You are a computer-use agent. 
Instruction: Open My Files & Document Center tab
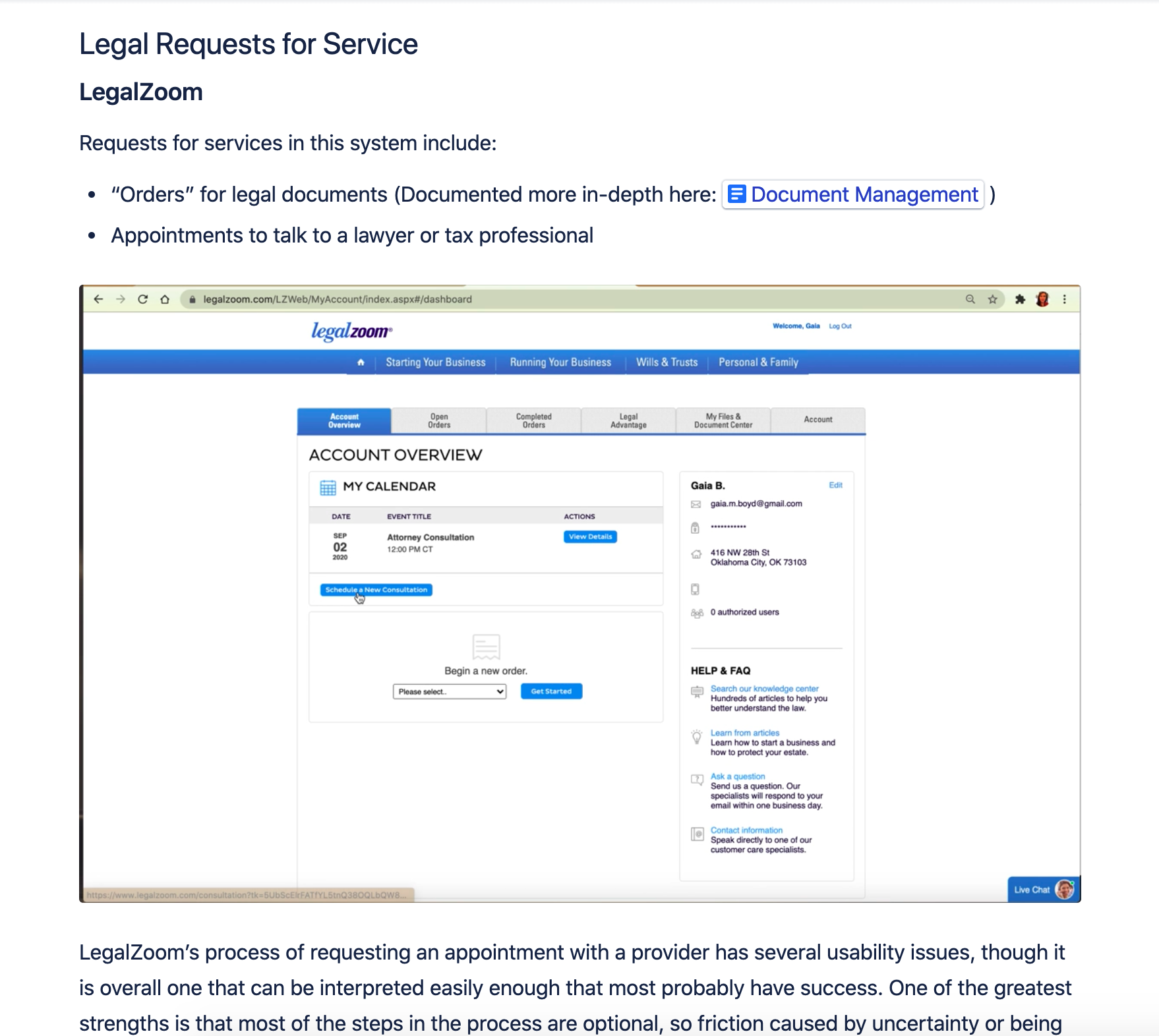tap(723, 420)
